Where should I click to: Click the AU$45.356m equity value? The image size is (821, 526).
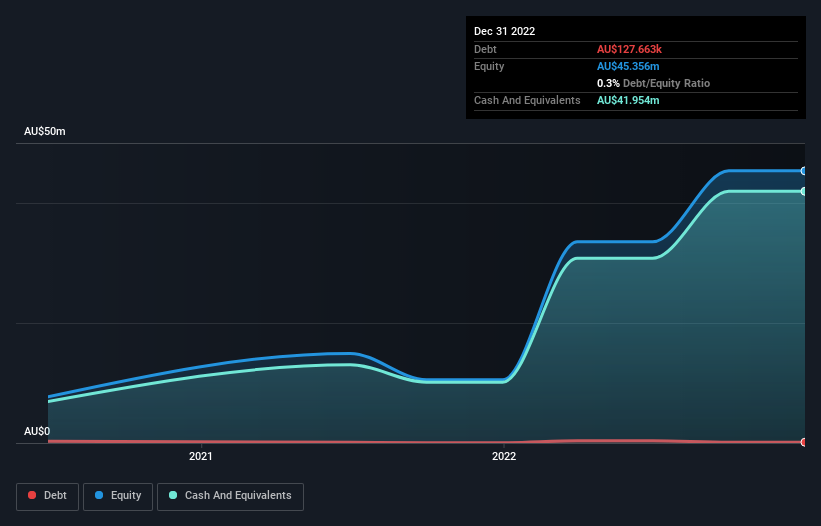click(x=628, y=66)
